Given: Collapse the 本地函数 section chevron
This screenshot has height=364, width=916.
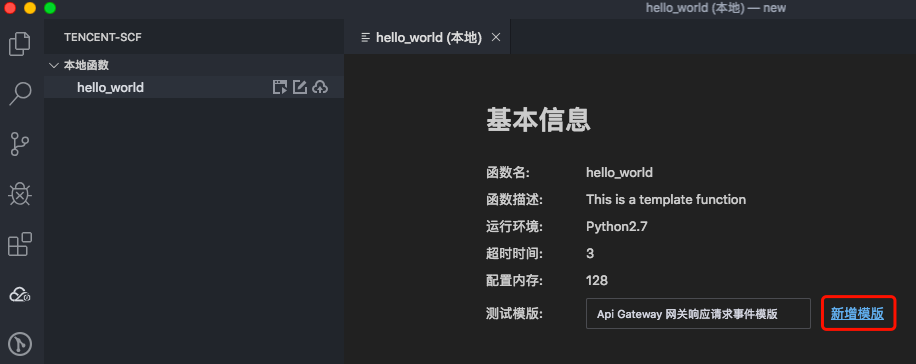Looking at the screenshot, I should coord(54,65).
